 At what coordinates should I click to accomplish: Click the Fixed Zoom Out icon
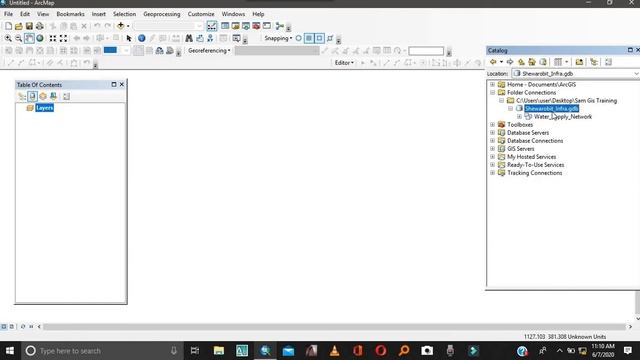[x=63, y=38]
